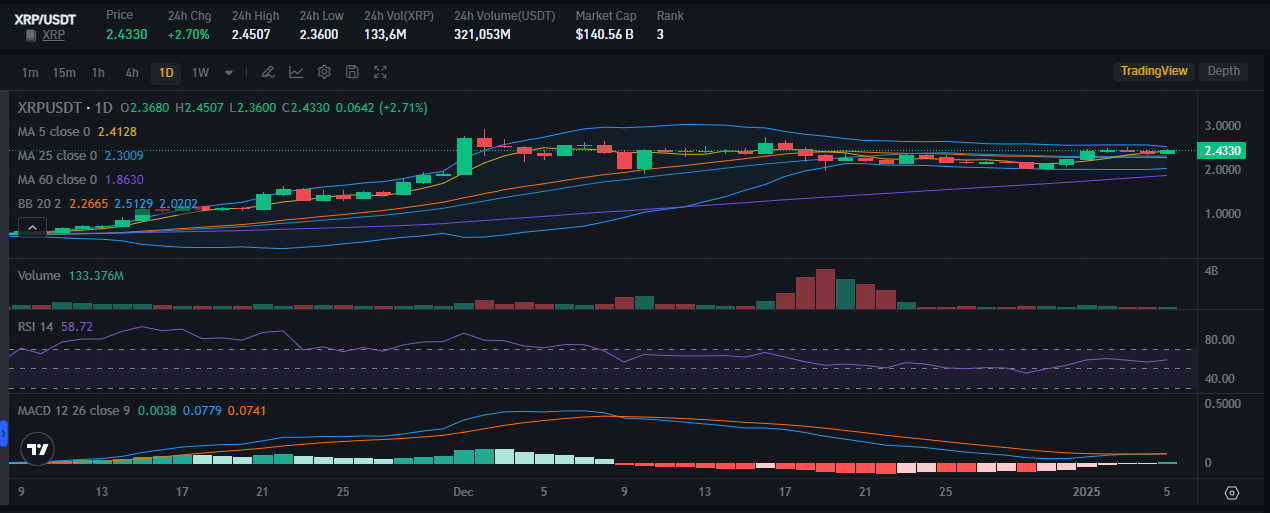Click the Volume indicator legend

tap(39, 276)
